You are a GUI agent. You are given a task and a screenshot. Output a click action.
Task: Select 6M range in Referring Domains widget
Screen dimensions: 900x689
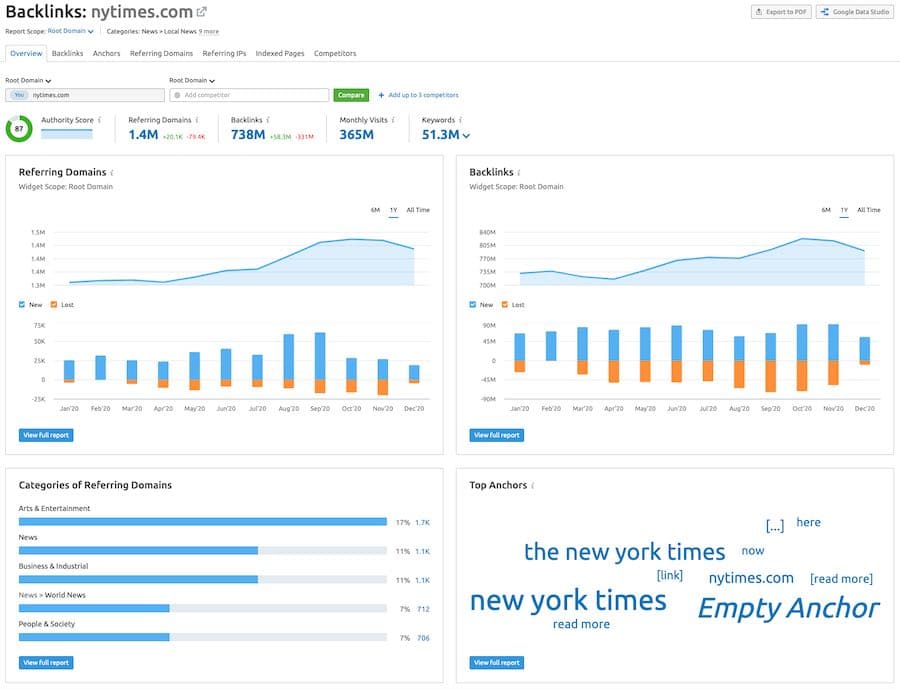[x=375, y=210]
